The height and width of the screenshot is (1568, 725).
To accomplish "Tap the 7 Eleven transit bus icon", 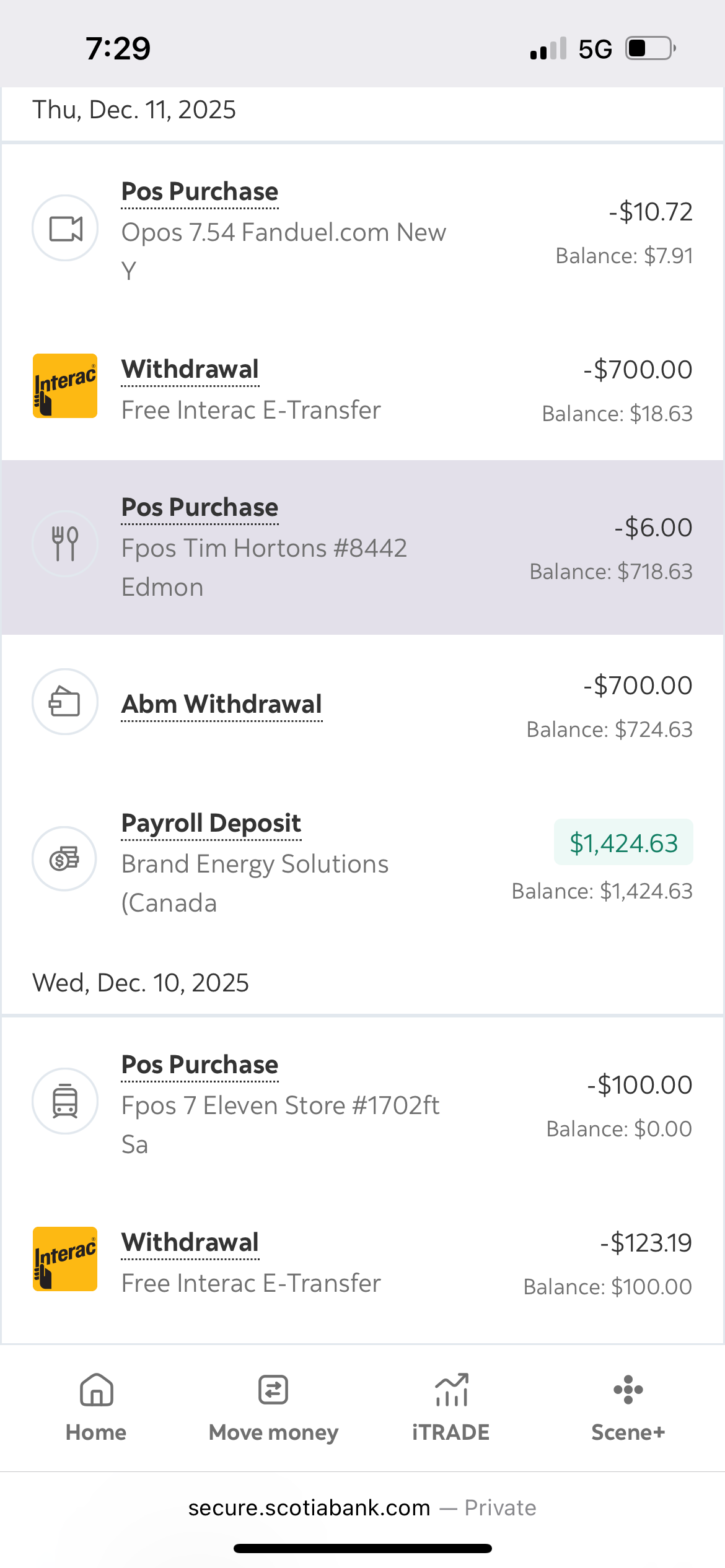I will click(x=65, y=1101).
